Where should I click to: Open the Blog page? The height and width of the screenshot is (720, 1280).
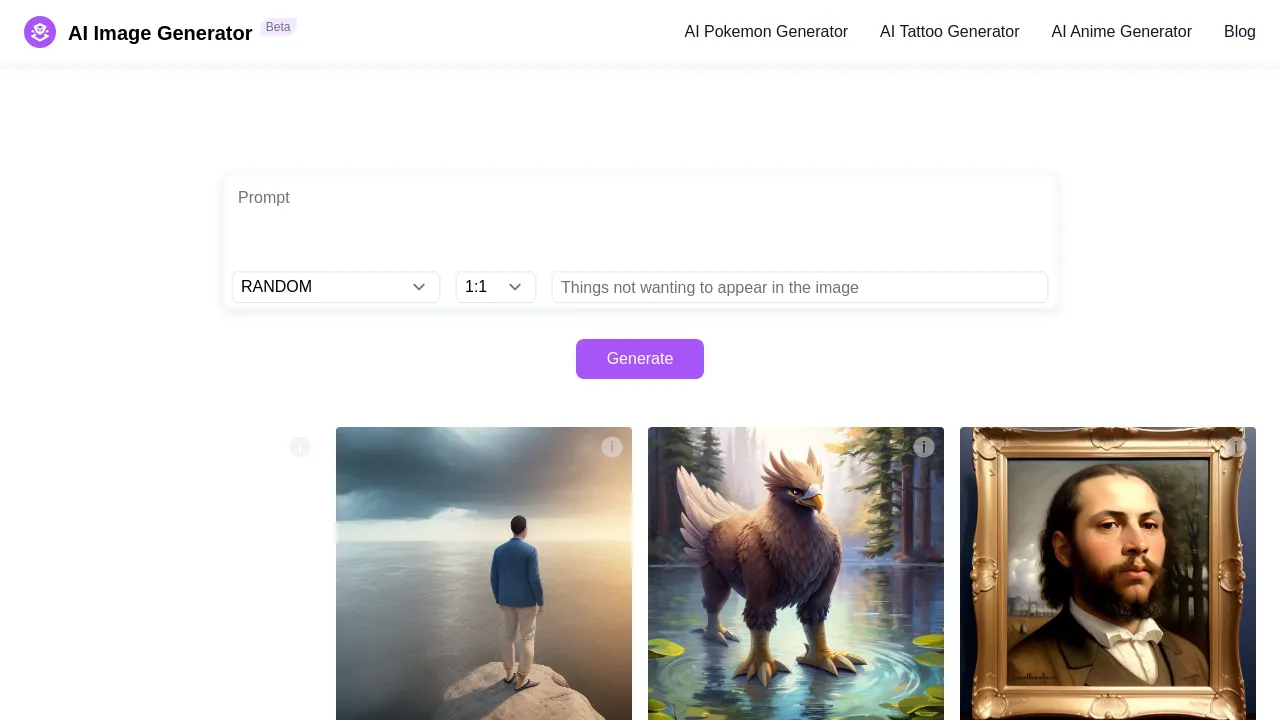(1239, 31)
